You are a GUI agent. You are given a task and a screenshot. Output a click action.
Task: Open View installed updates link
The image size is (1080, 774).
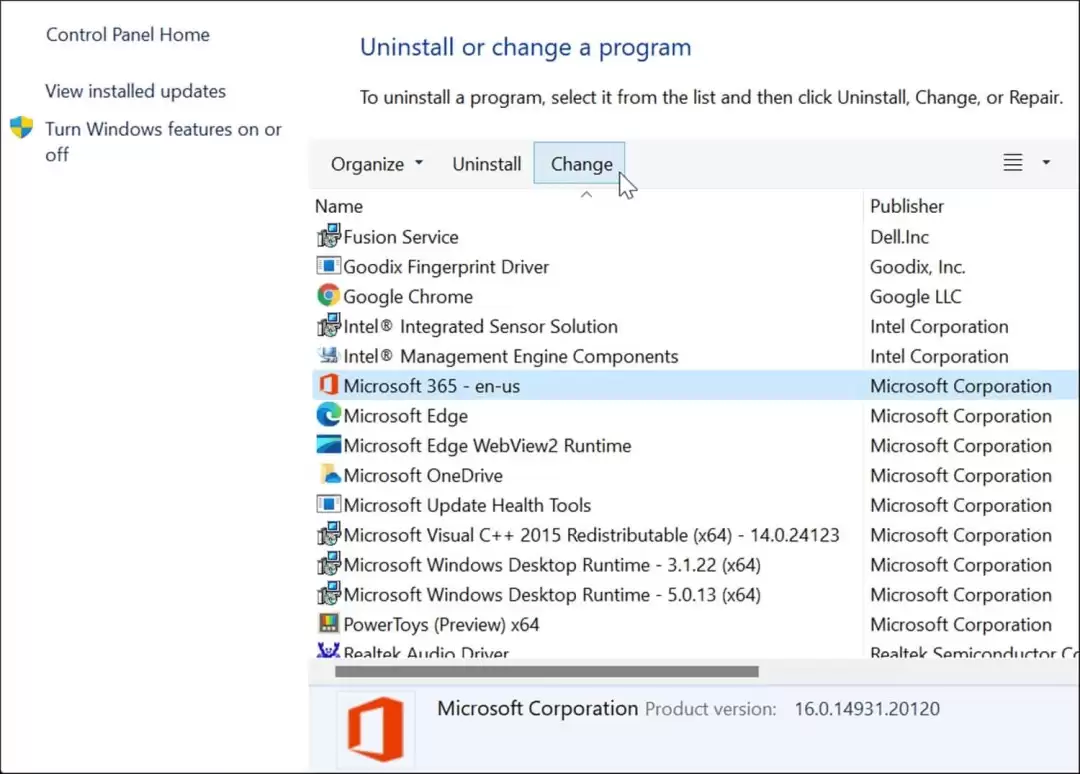[136, 91]
